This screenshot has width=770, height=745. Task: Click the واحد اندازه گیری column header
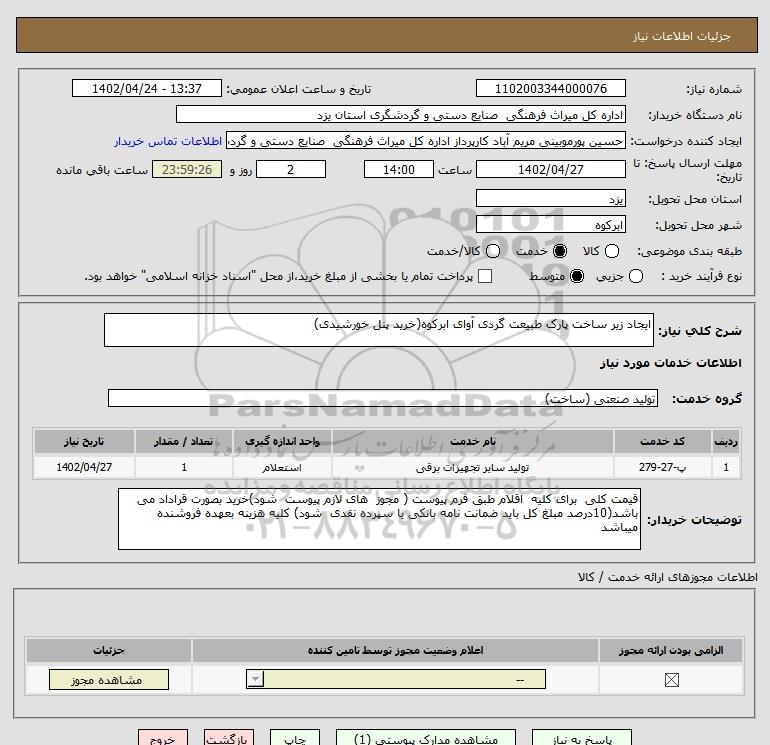click(x=282, y=441)
